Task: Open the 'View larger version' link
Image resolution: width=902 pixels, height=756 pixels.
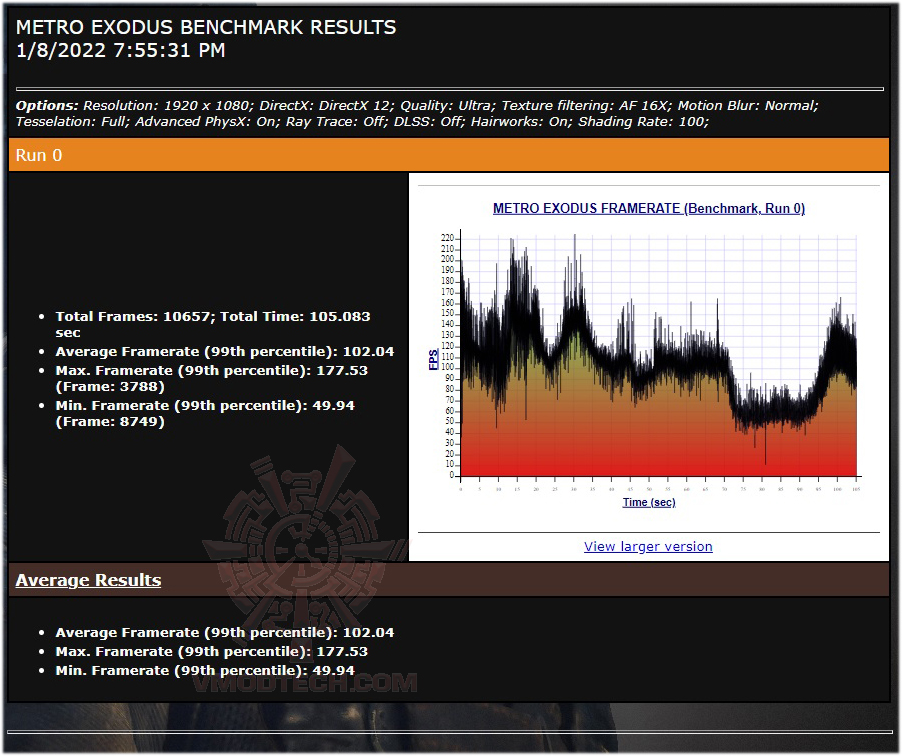Action: tap(648, 546)
